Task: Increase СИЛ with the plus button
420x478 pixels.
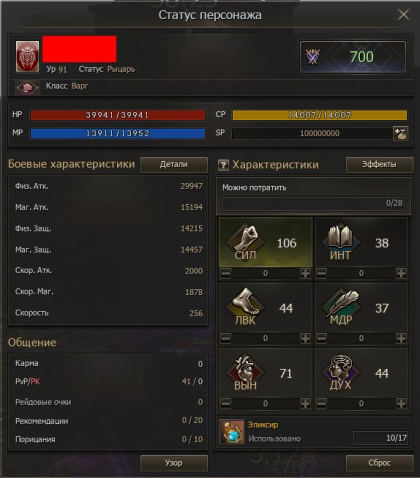Action: click(x=305, y=273)
